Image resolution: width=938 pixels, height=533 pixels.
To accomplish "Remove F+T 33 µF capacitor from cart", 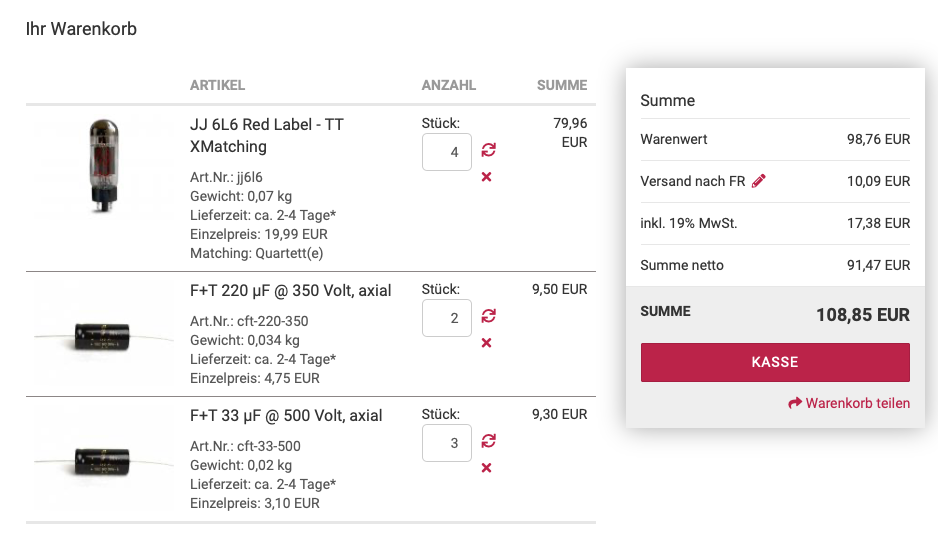I will (x=487, y=468).
